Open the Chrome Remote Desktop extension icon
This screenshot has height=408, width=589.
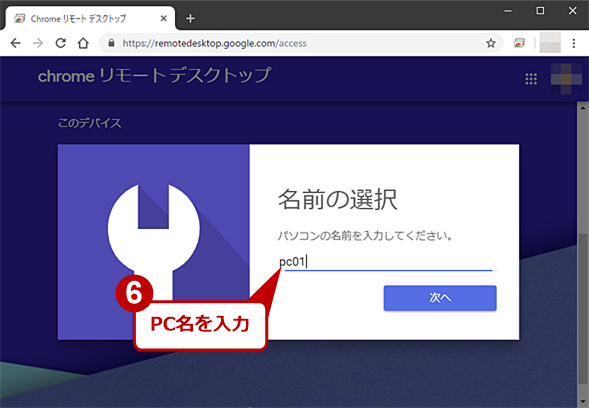[519, 43]
